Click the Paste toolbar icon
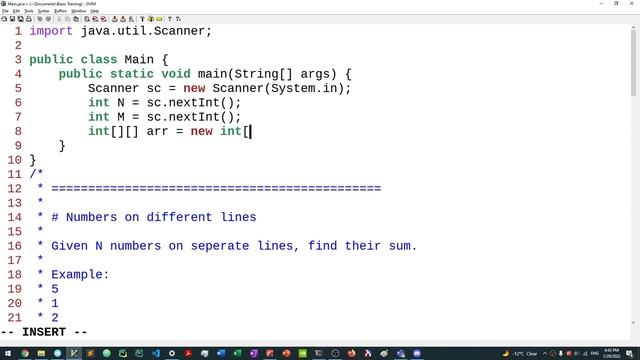This screenshot has height=360, width=640. 76,19
